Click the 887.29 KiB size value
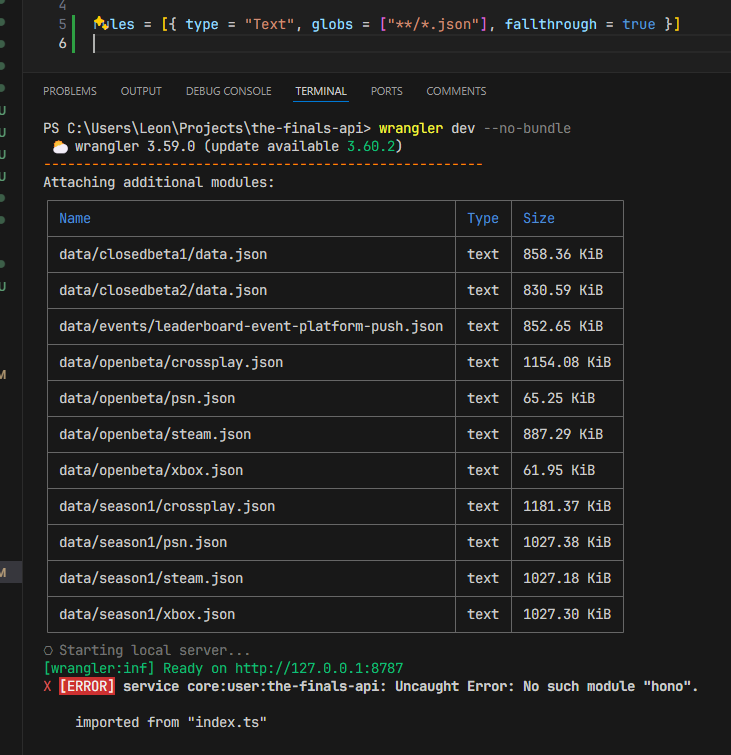The image size is (731, 755). tap(563, 434)
